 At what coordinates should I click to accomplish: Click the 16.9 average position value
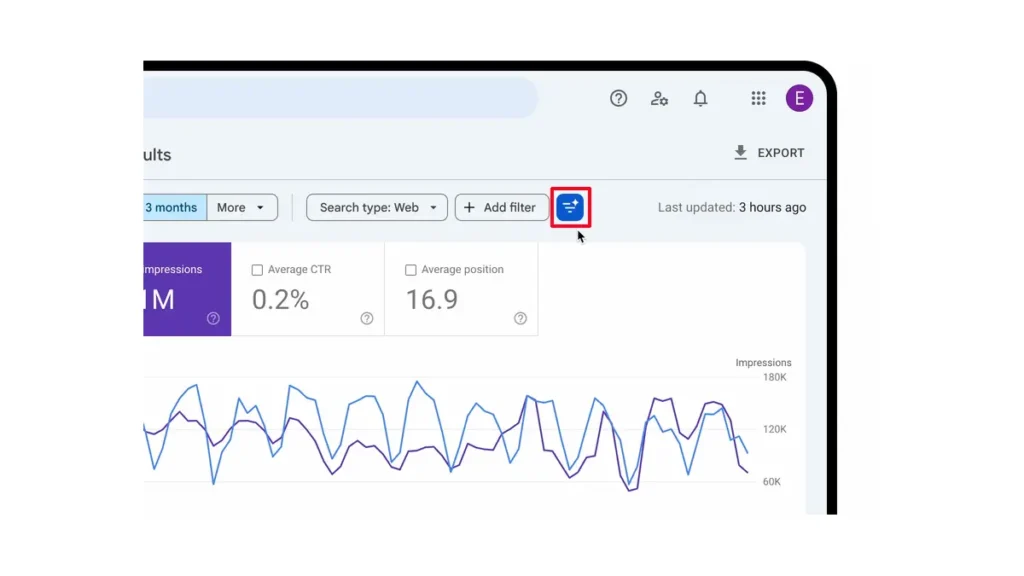[x=432, y=299]
